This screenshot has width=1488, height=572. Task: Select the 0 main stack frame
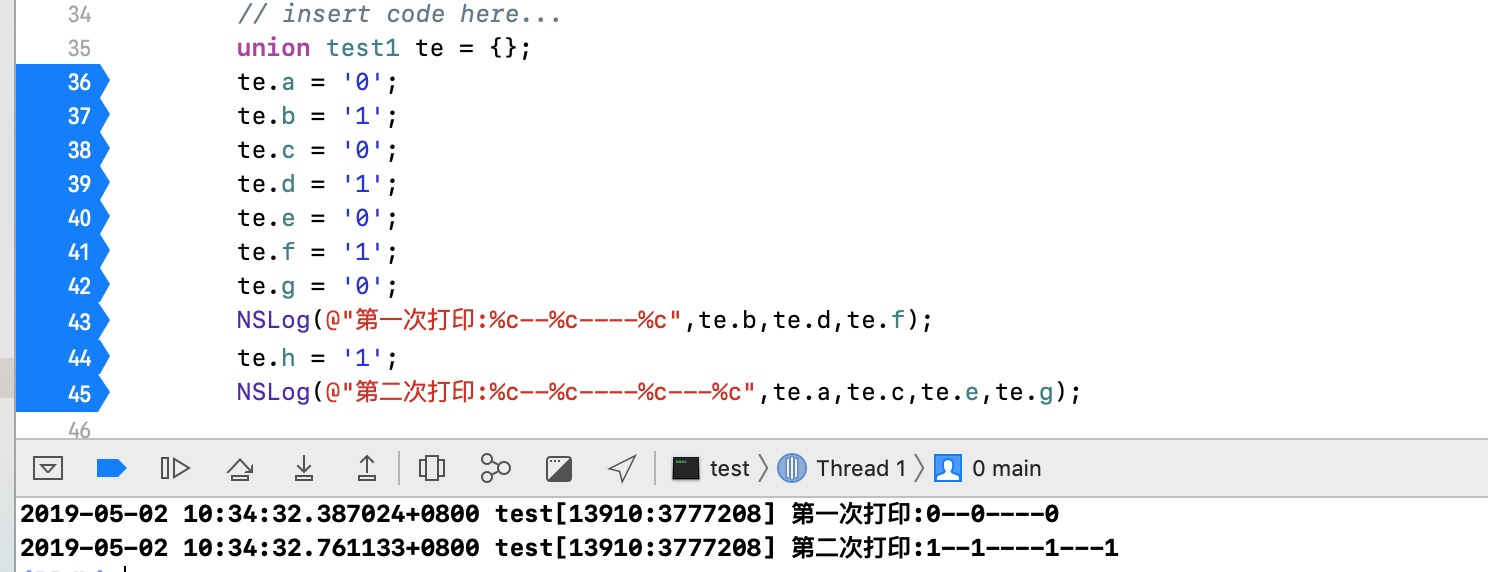pos(988,468)
